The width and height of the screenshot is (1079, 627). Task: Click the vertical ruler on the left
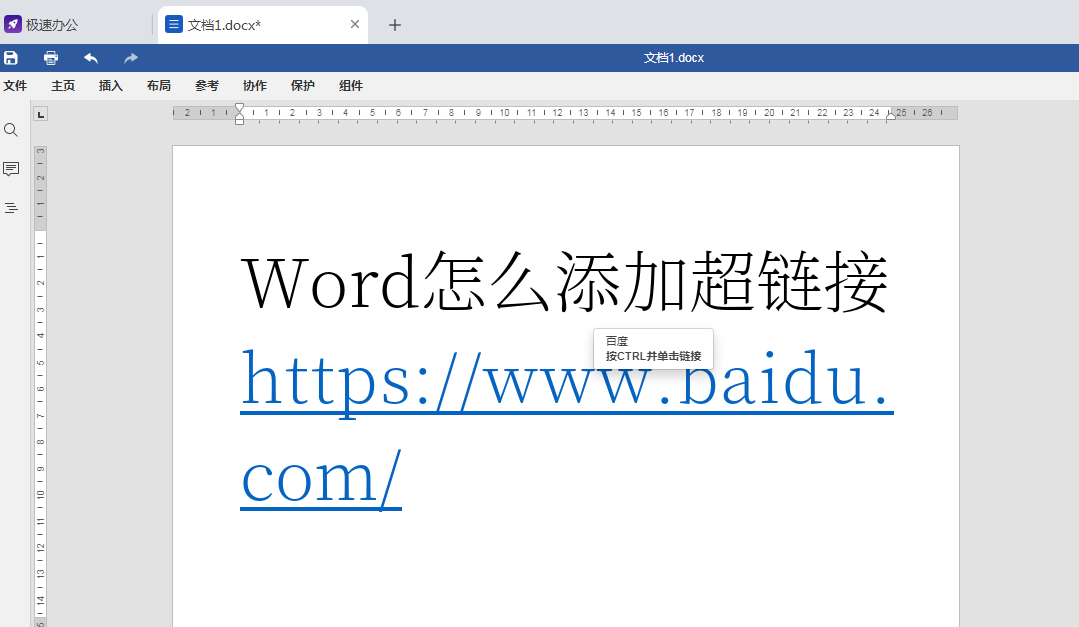pos(41,385)
